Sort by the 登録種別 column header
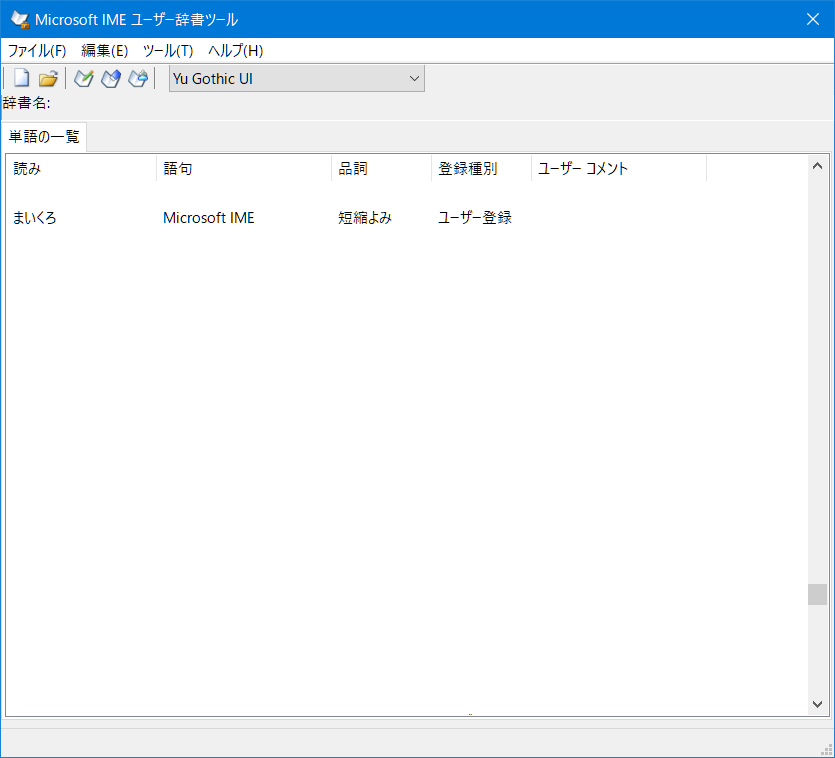 point(481,169)
